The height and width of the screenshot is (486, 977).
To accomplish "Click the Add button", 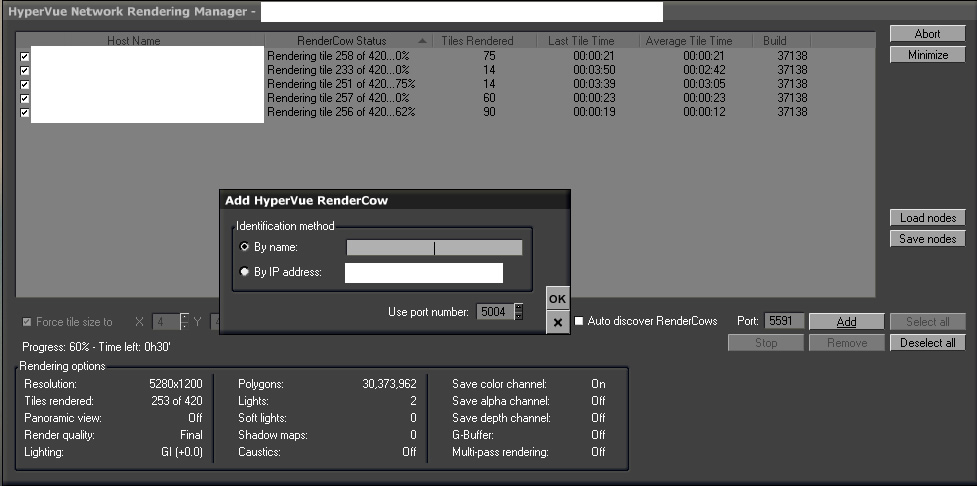I will 846,322.
